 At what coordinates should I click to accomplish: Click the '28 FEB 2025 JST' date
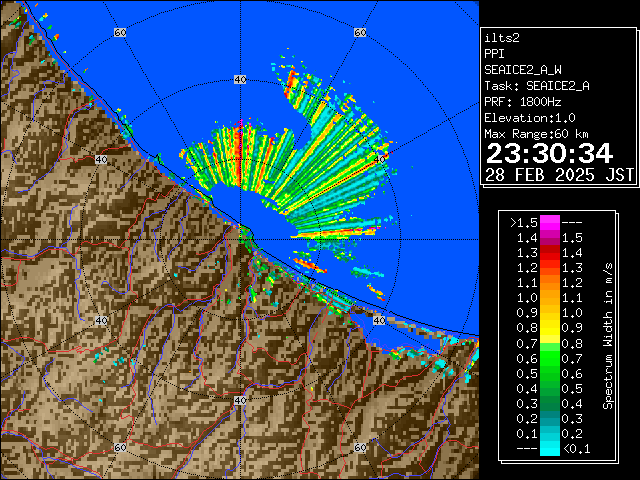point(559,175)
